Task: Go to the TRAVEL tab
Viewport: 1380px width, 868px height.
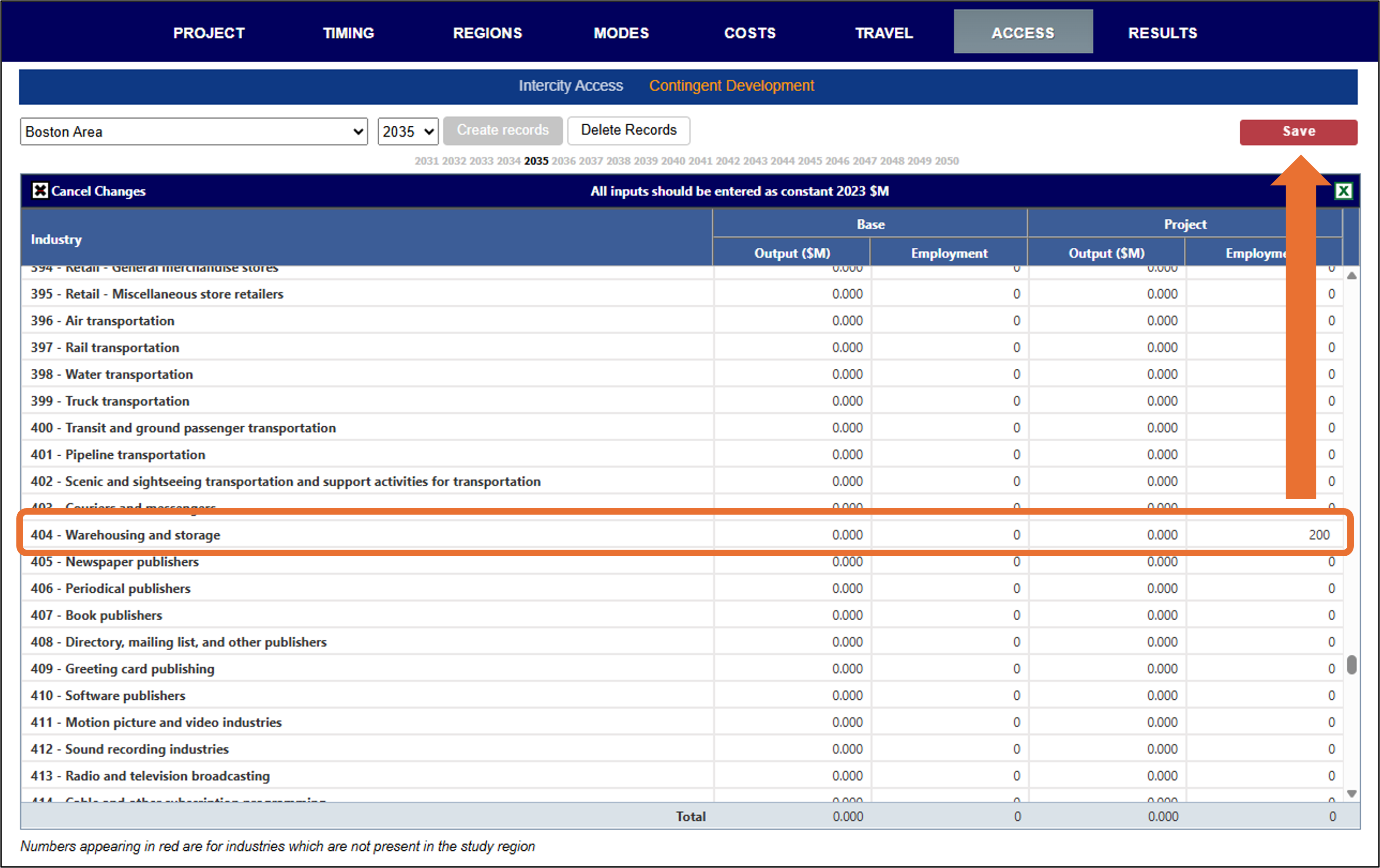Action: click(884, 33)
